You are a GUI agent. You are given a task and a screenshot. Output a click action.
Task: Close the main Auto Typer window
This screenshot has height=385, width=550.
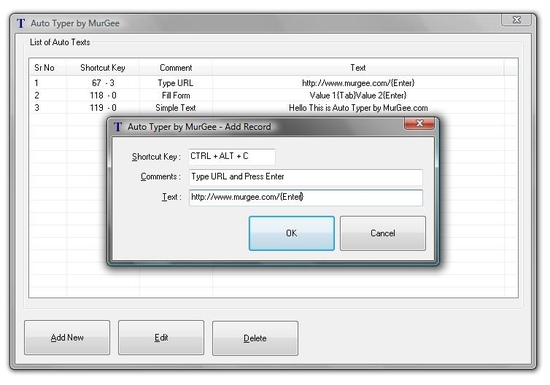pos(516,20)
